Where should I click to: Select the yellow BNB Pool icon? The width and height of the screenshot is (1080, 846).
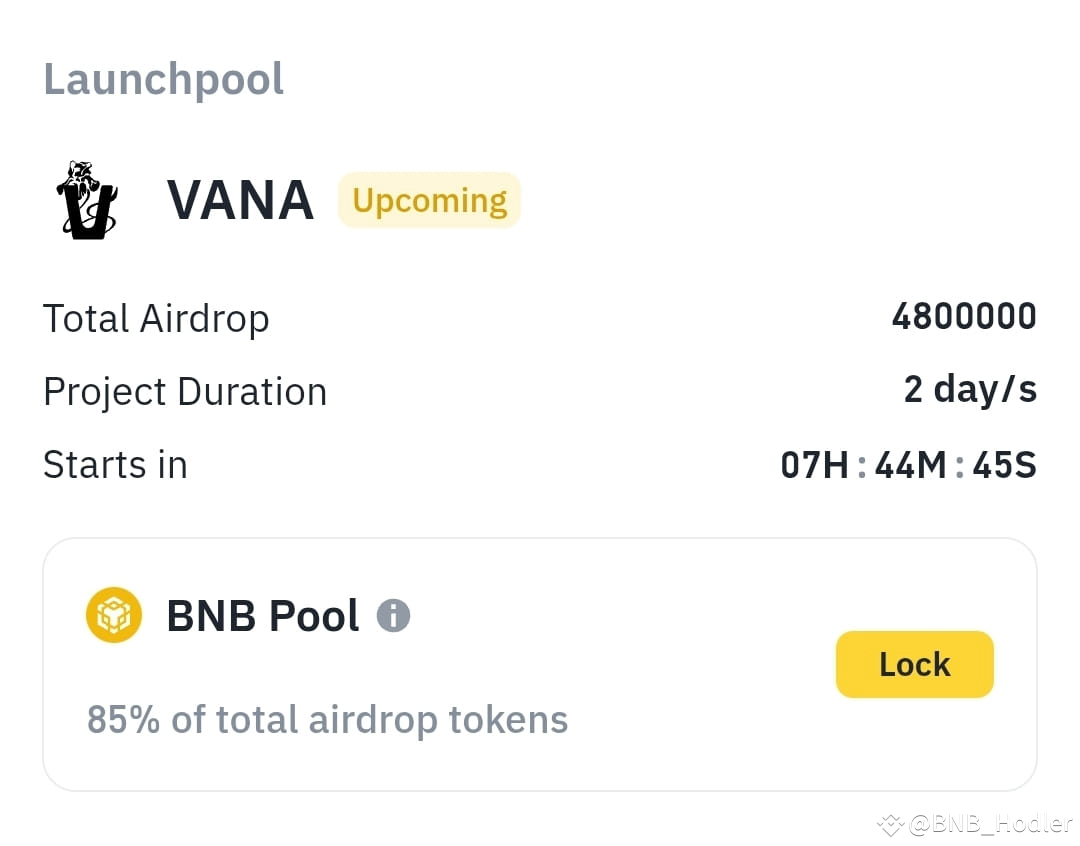(113, 615)
